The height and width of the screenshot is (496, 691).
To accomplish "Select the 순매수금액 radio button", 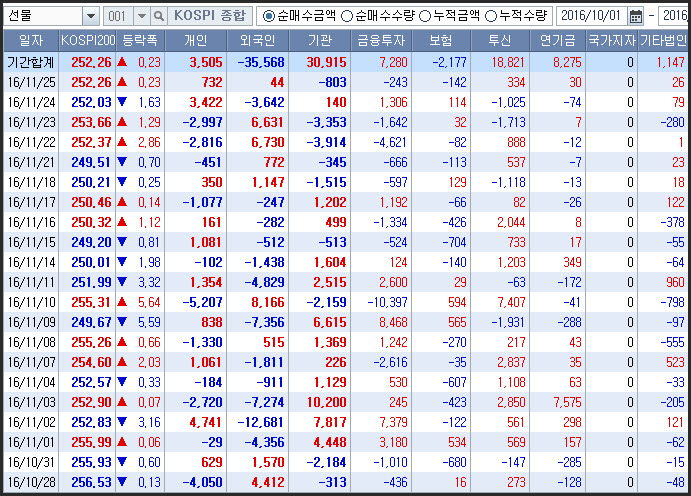I will pyautogui.click(x=268, y=16).
